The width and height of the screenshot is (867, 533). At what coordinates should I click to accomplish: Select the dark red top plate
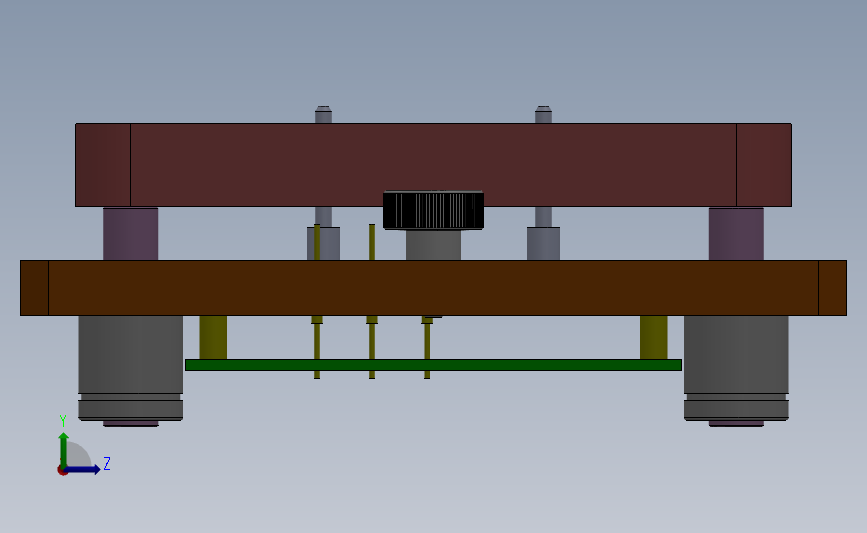click(434, 165)
